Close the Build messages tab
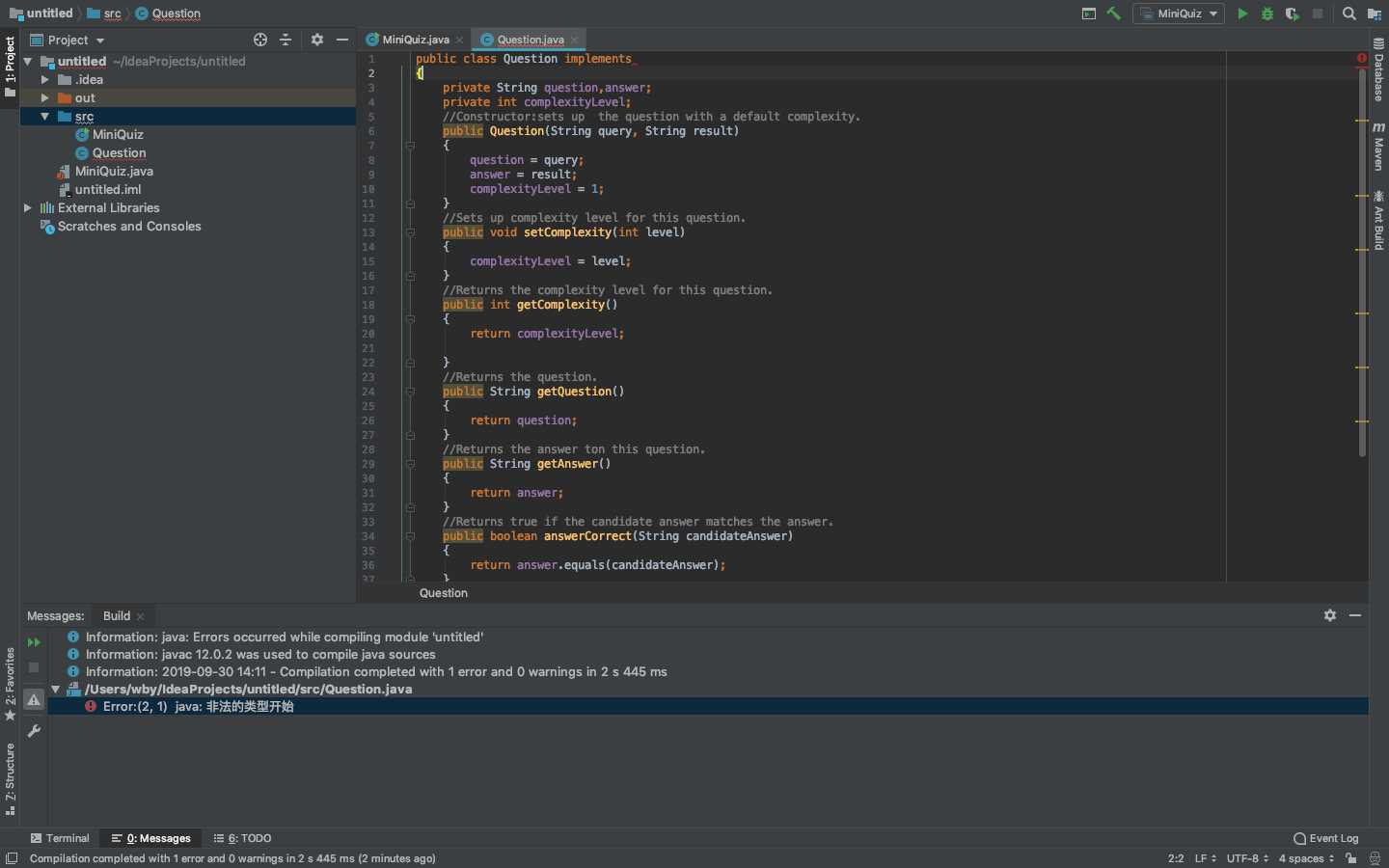1389x868 pixels. click(141, 616)
